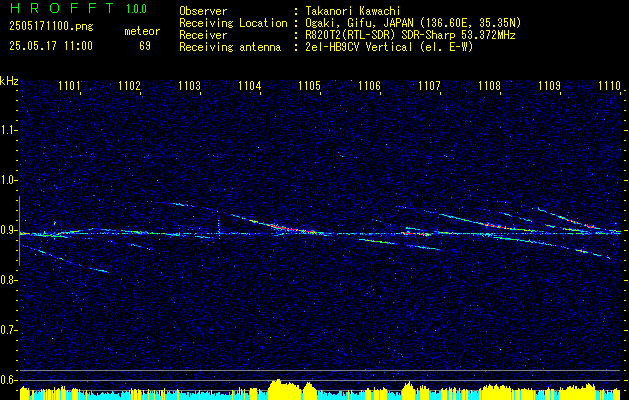The image size is (629, 400).
Task: Click the version number 1.0.0
Action: pos(136,9)
